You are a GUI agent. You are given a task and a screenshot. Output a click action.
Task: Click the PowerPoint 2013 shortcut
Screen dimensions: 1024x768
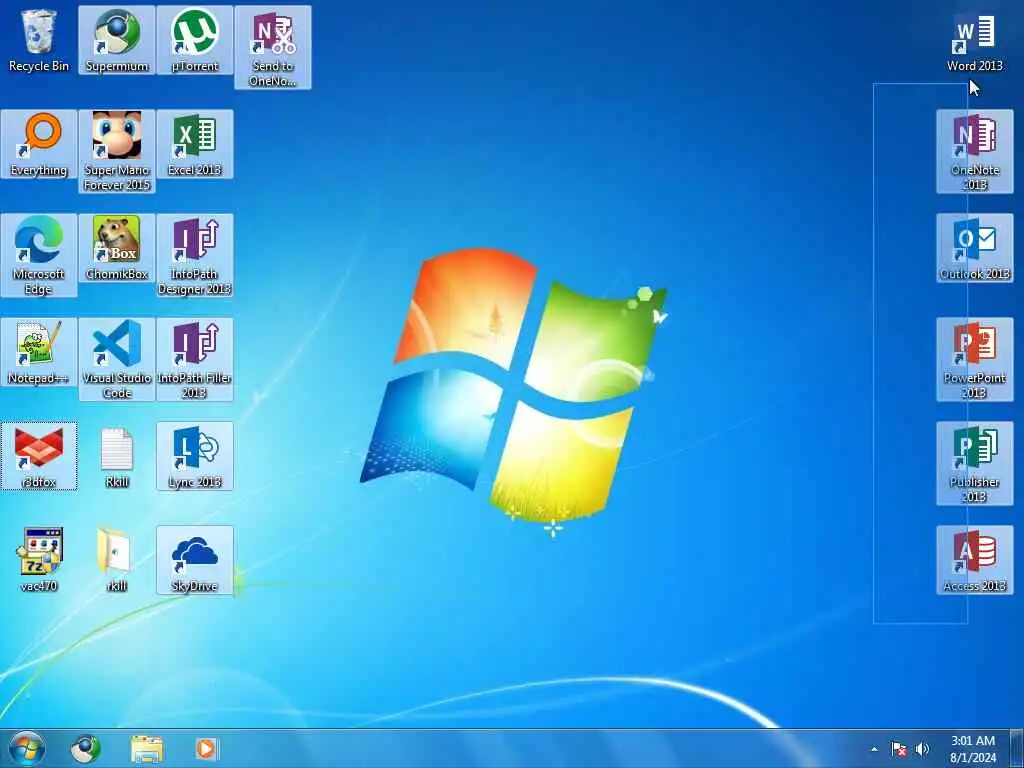[974, 359]
